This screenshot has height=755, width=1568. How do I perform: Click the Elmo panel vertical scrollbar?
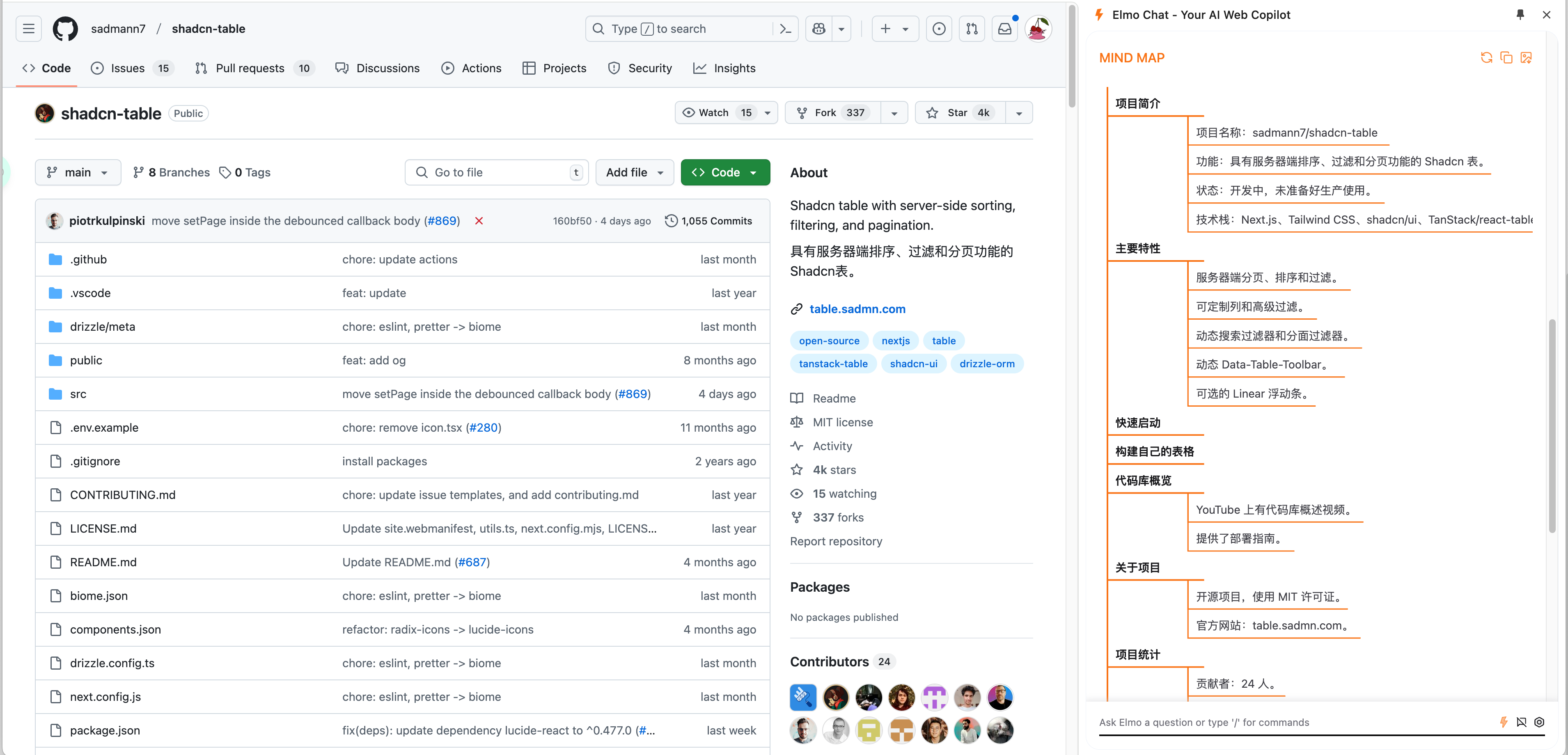1552,426
